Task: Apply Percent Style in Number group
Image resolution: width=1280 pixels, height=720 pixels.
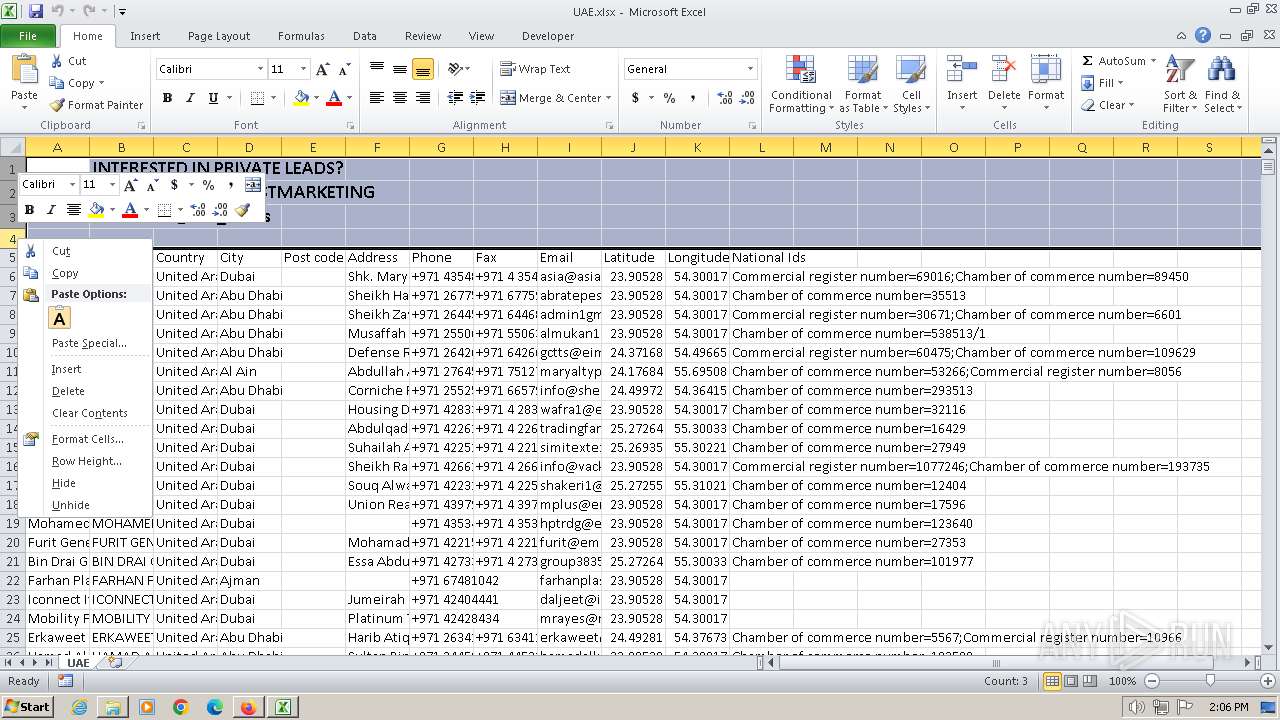Action: click(669, 98)
